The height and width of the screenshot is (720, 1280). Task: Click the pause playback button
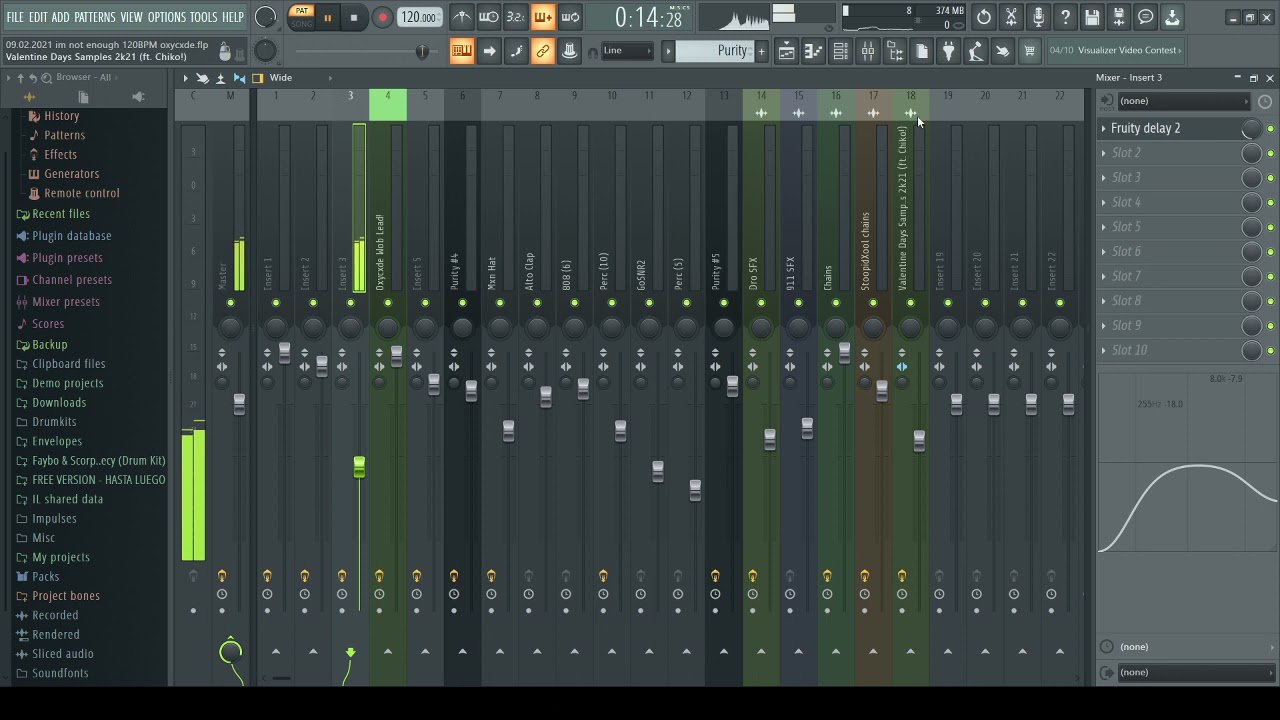click(327, 18)
